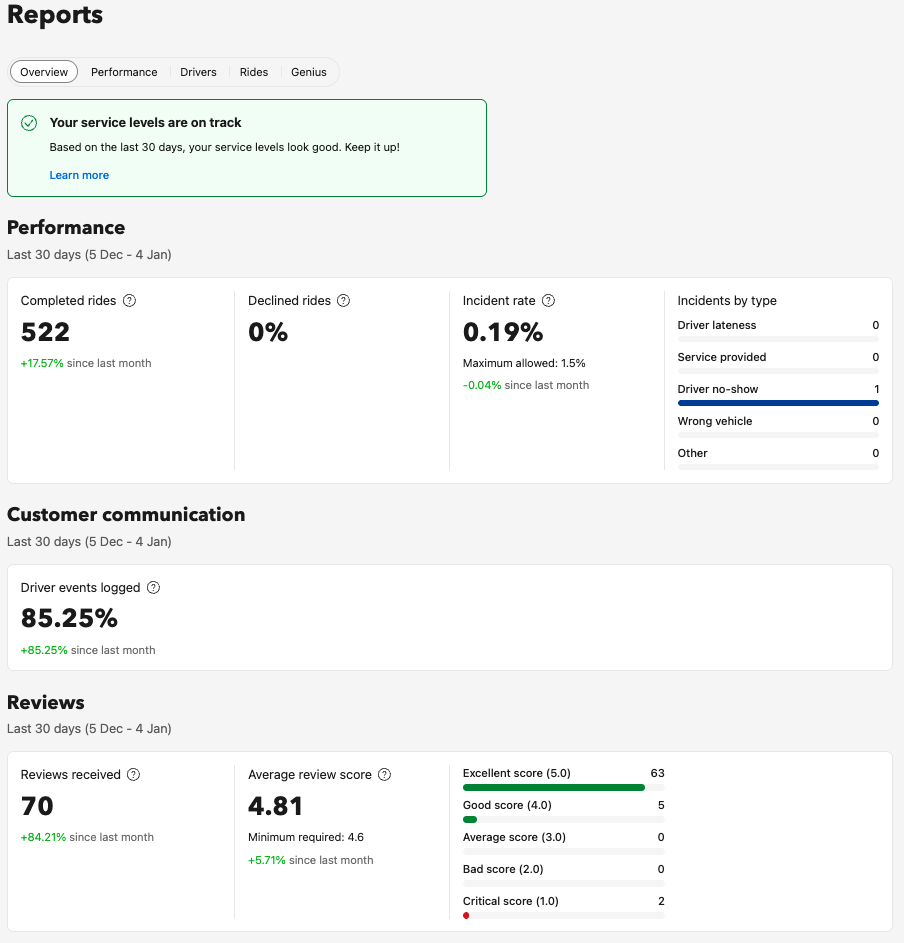Show help for Driver events logged
The image size is (904, 943).
153,588
